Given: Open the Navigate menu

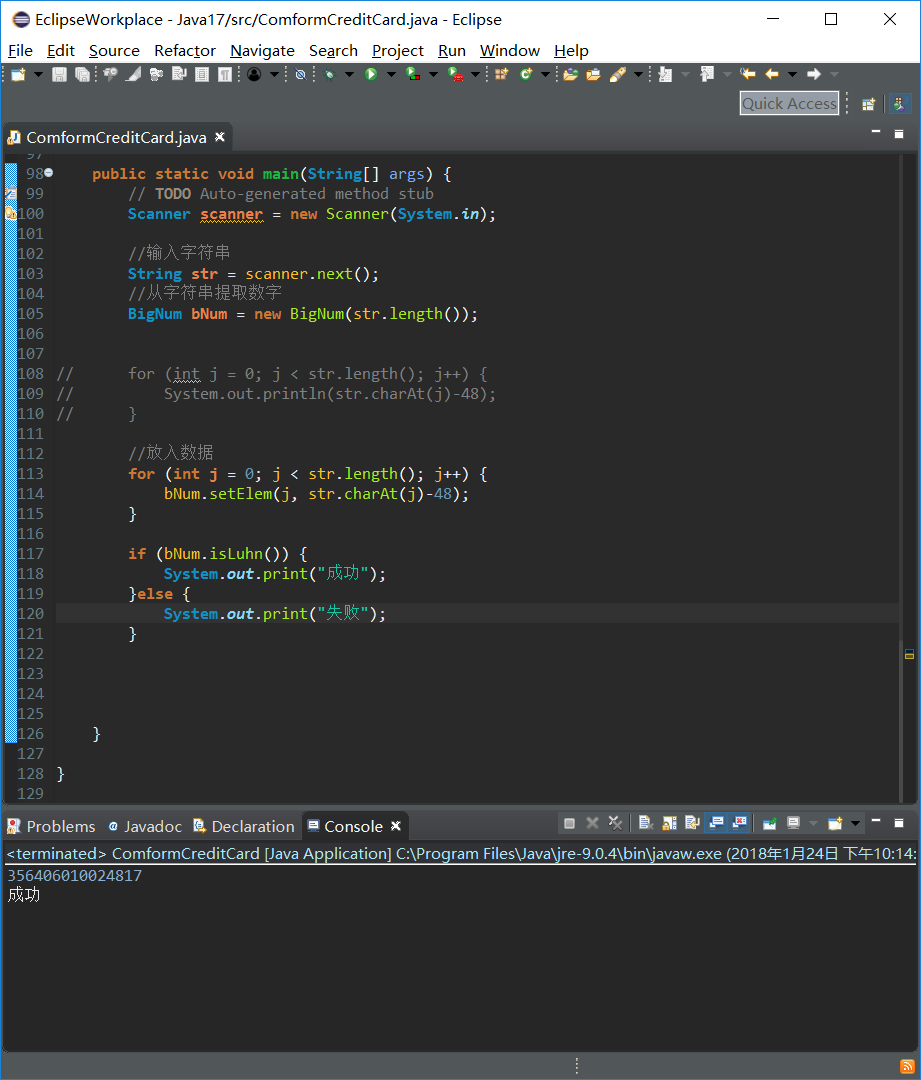Looking at the screenshot, I should point(262,51).
